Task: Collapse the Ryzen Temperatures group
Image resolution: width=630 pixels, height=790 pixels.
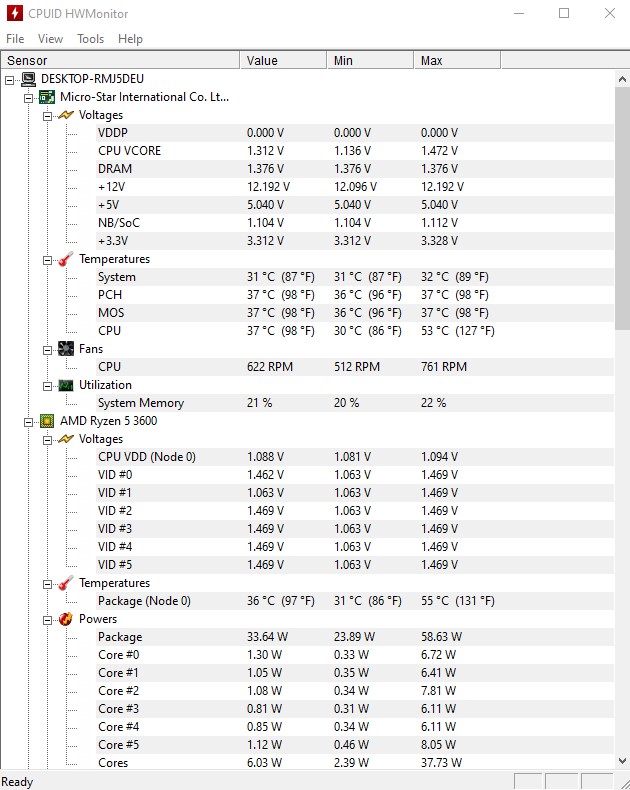Action: pyautogui.click(x=47, y=584)
